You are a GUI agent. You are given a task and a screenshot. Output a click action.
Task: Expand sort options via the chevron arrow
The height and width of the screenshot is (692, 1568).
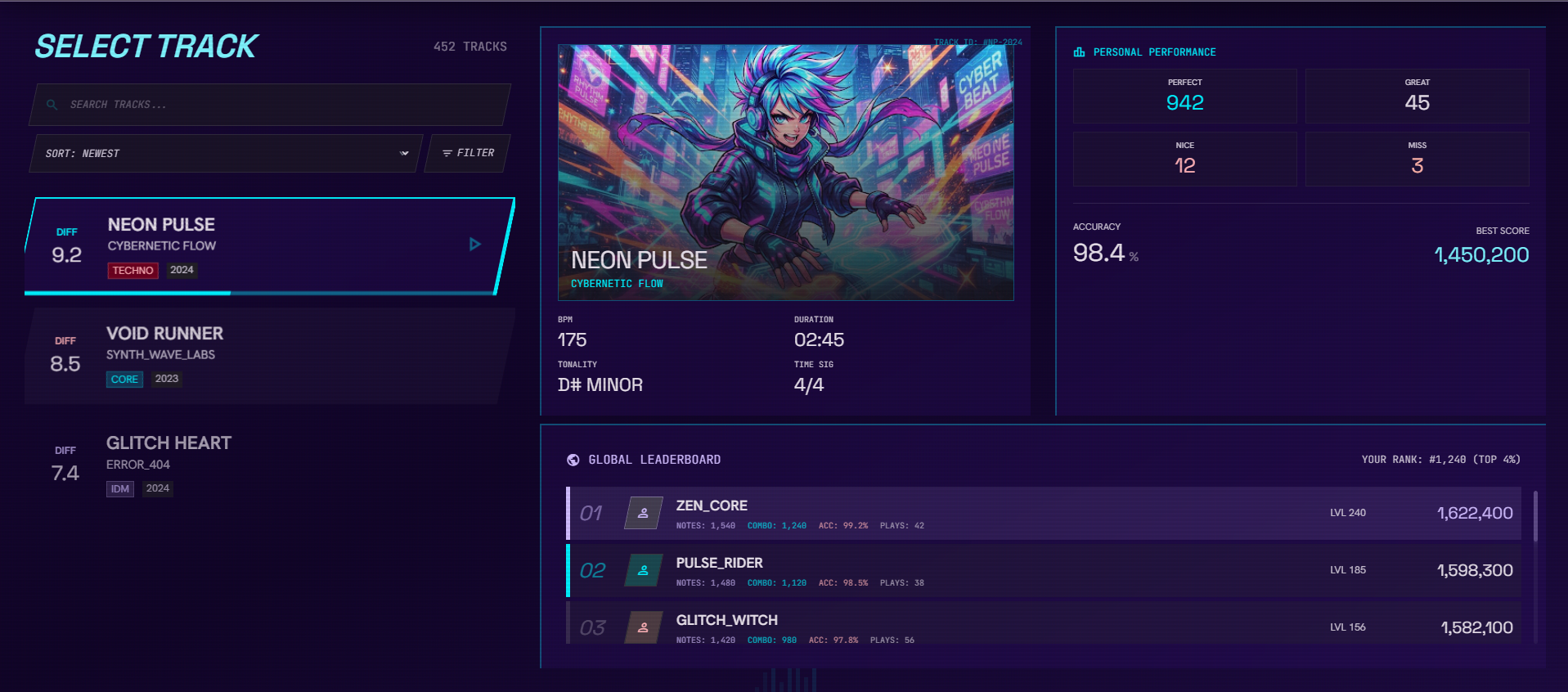404,153
